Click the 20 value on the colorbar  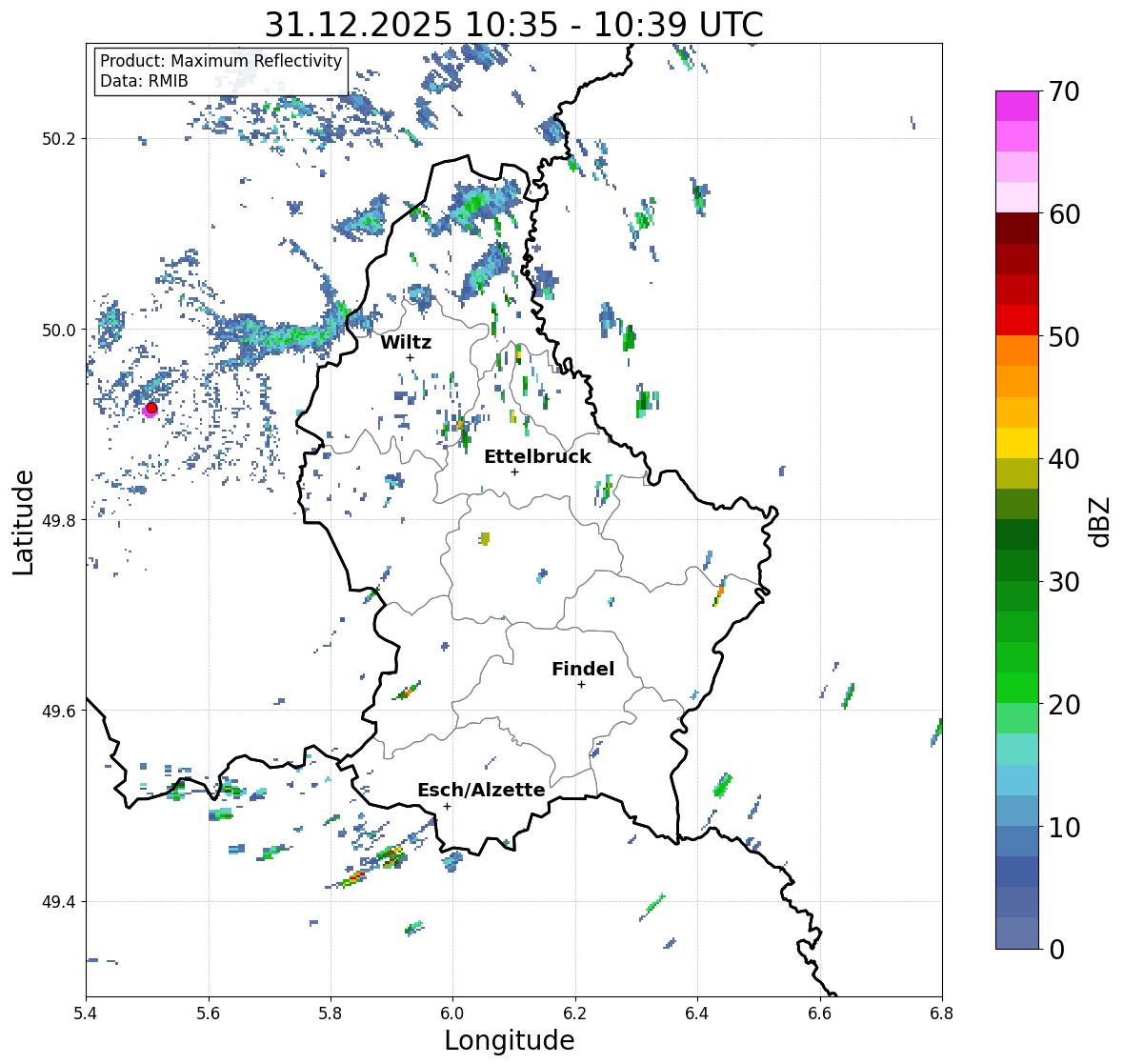click(1064, 705)
